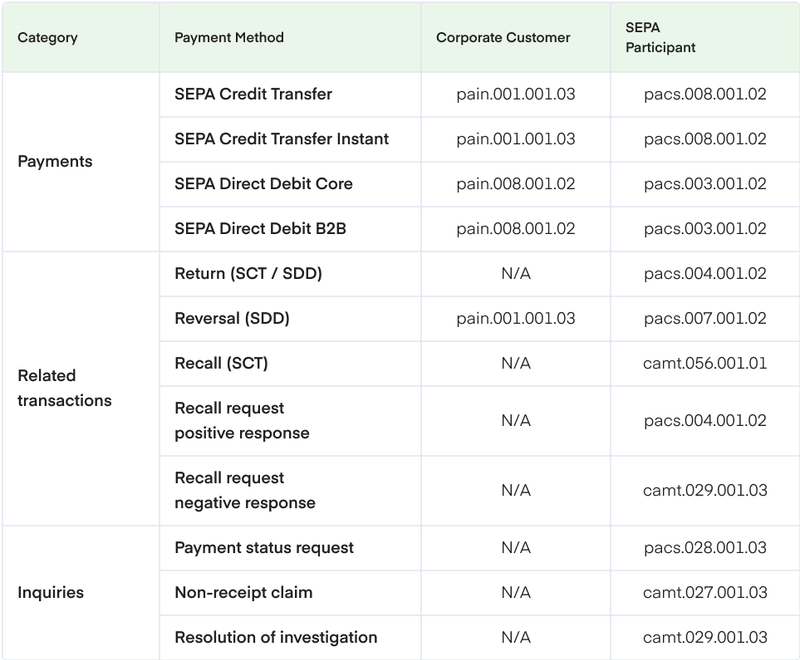This screenshot has height=660, width=800.
Task: Select the pacs.028.001.03 participant value
Action: coord(705,548)
